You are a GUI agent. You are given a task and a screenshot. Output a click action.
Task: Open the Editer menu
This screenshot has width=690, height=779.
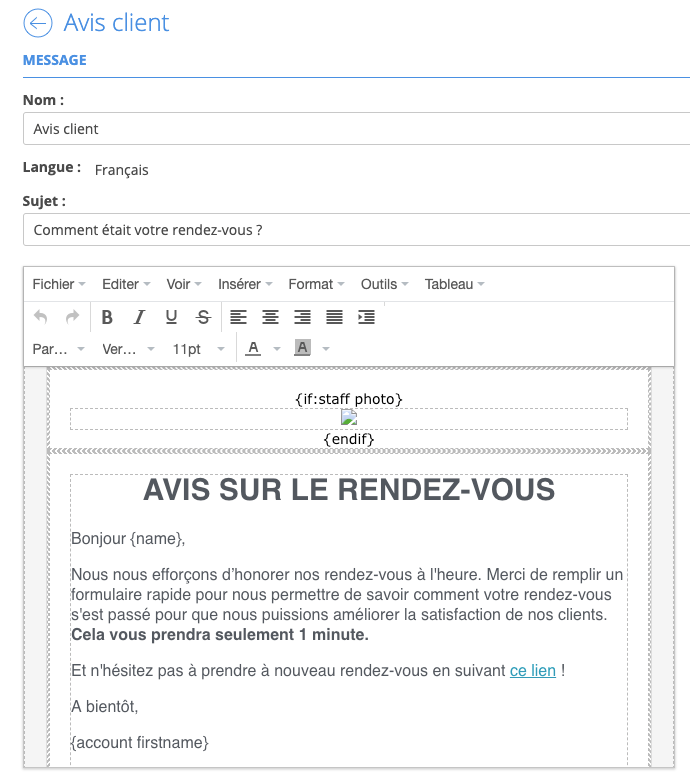[x=126, y=284]
